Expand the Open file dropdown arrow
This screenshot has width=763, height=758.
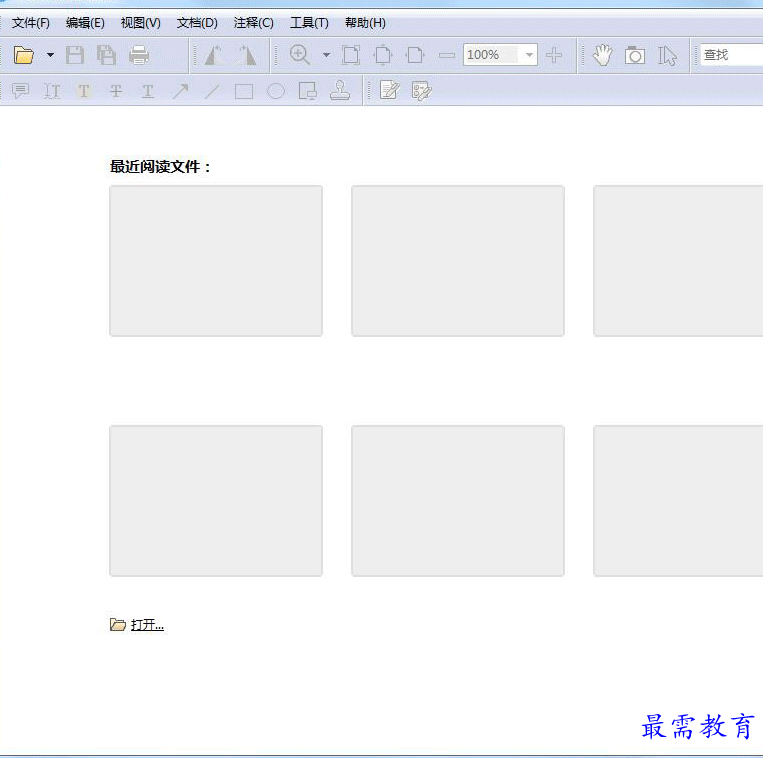50,55
